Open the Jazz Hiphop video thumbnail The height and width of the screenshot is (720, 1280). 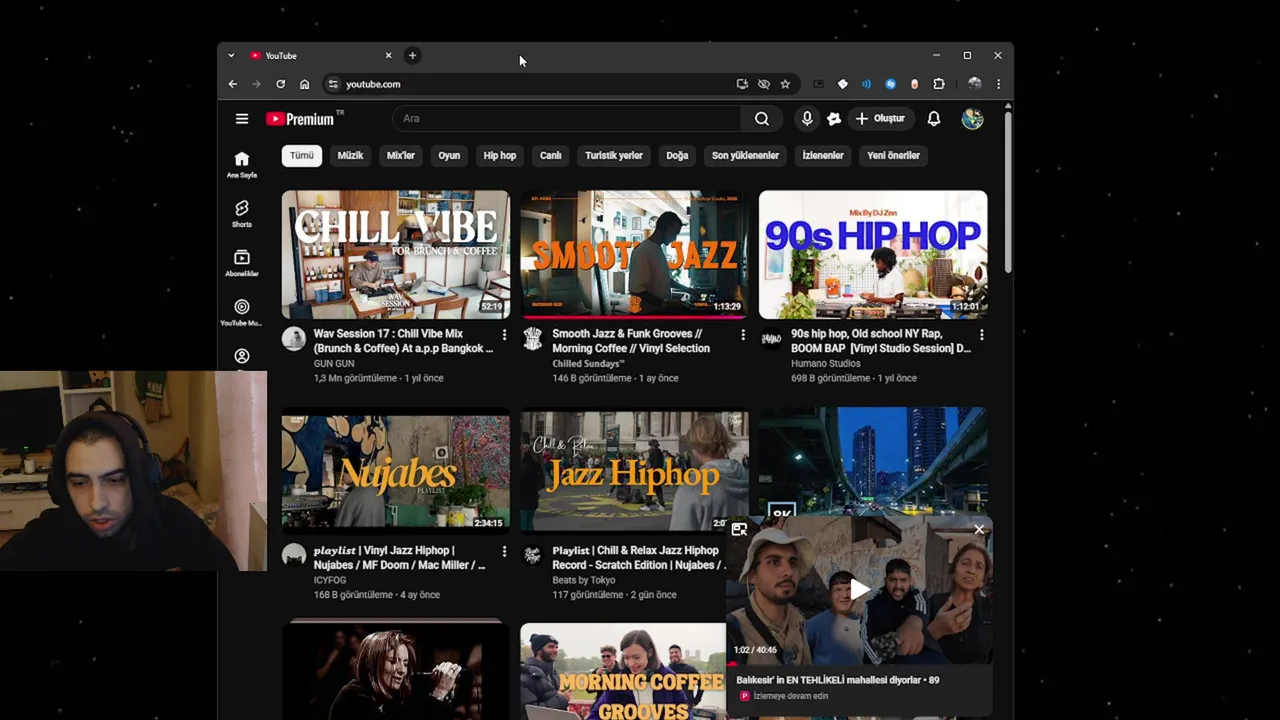[634, 470]
